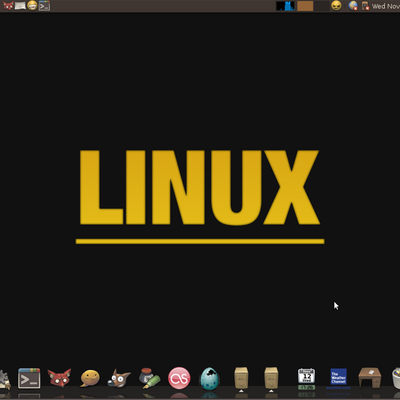
Task: Click the angry face icon in the top panel
Action: click(x=336, y=6)
